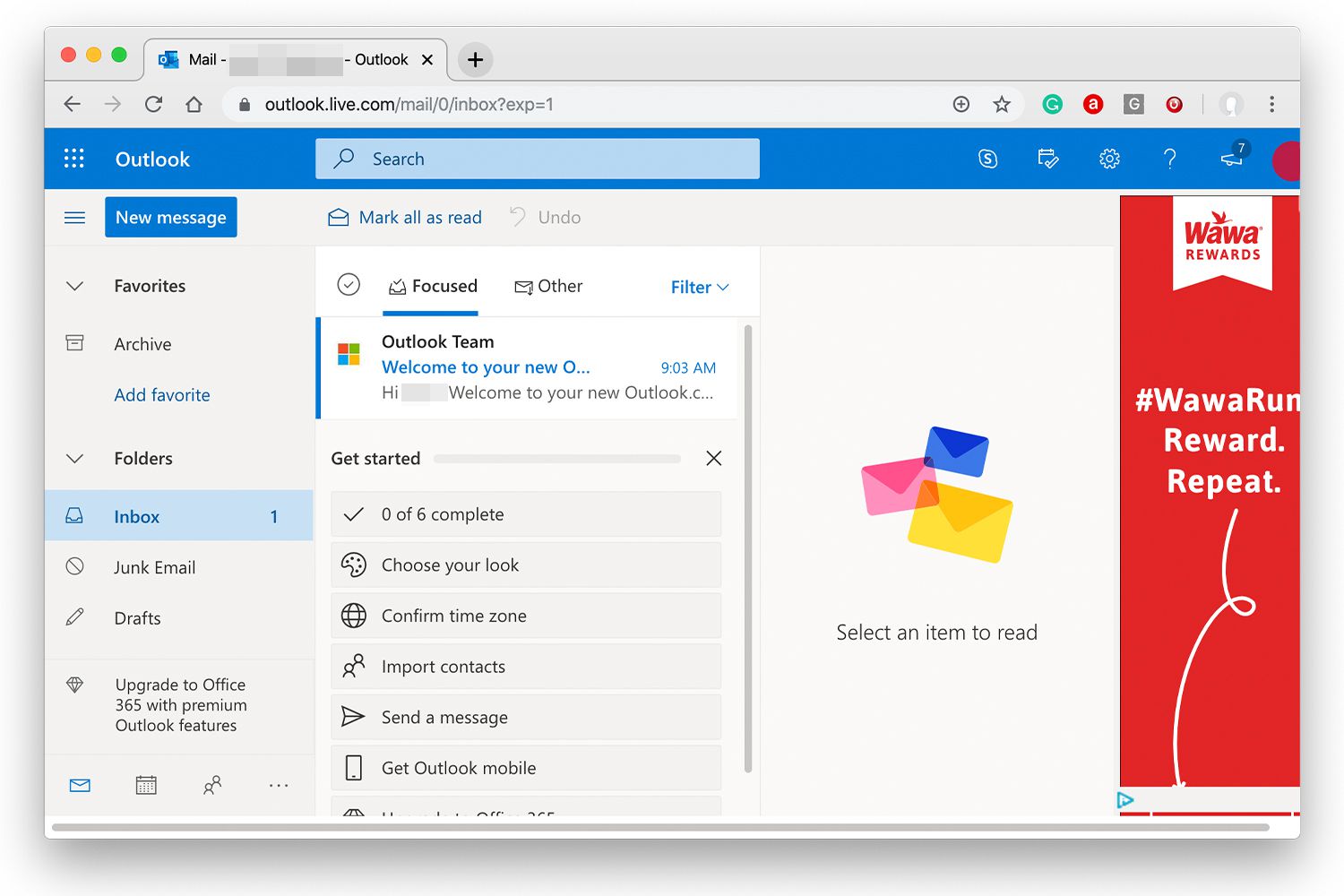Open the Outlook app launcher grid
1344x896 pixels.
coord(74,159)
